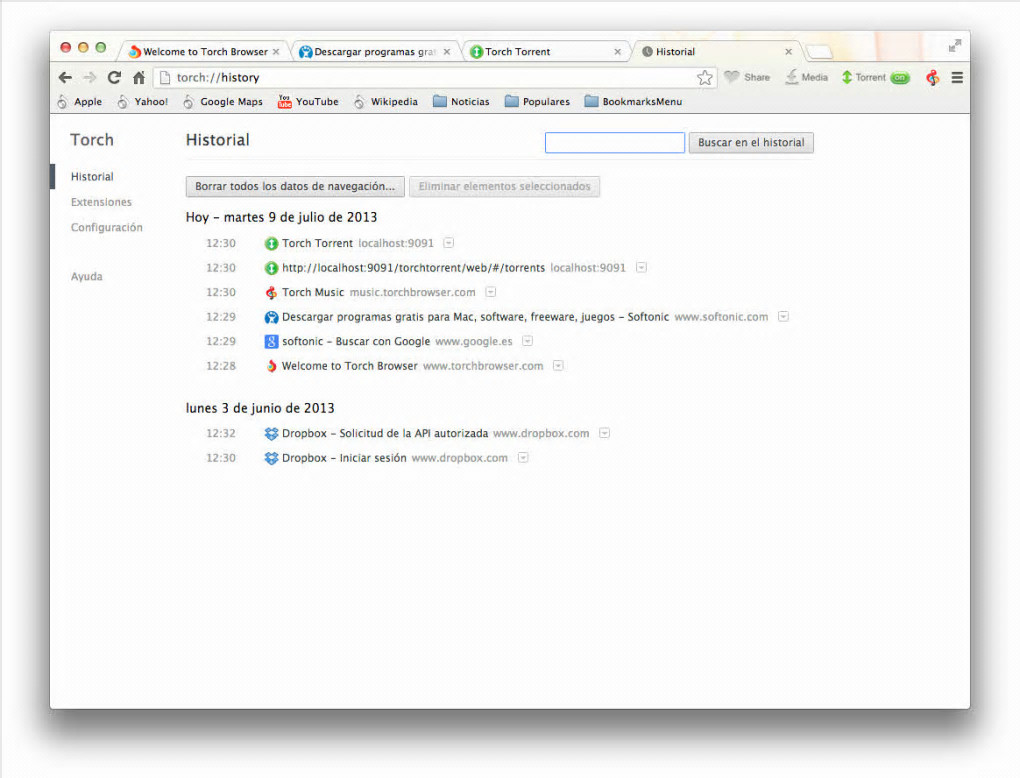Open Dropbox Solicitud de la API entry
This screenshot has height=778, width=1020.
(384, 433)
